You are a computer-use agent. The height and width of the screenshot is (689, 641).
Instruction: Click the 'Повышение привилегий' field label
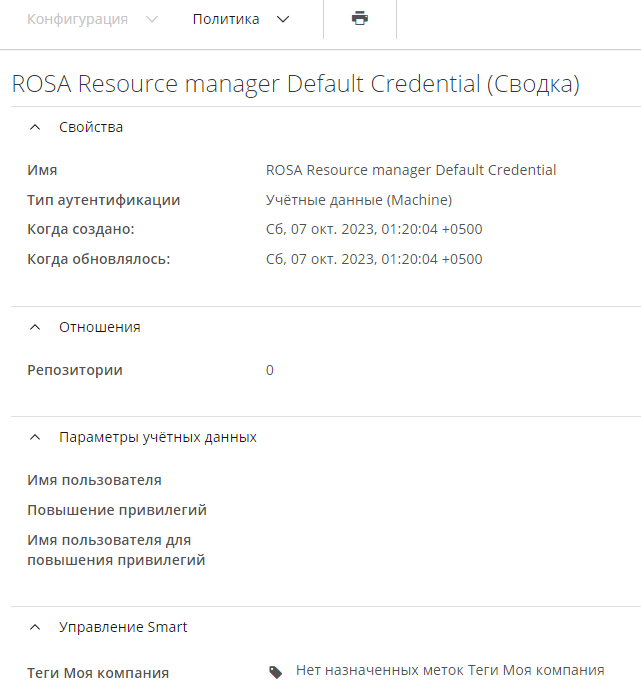point(117,510)
